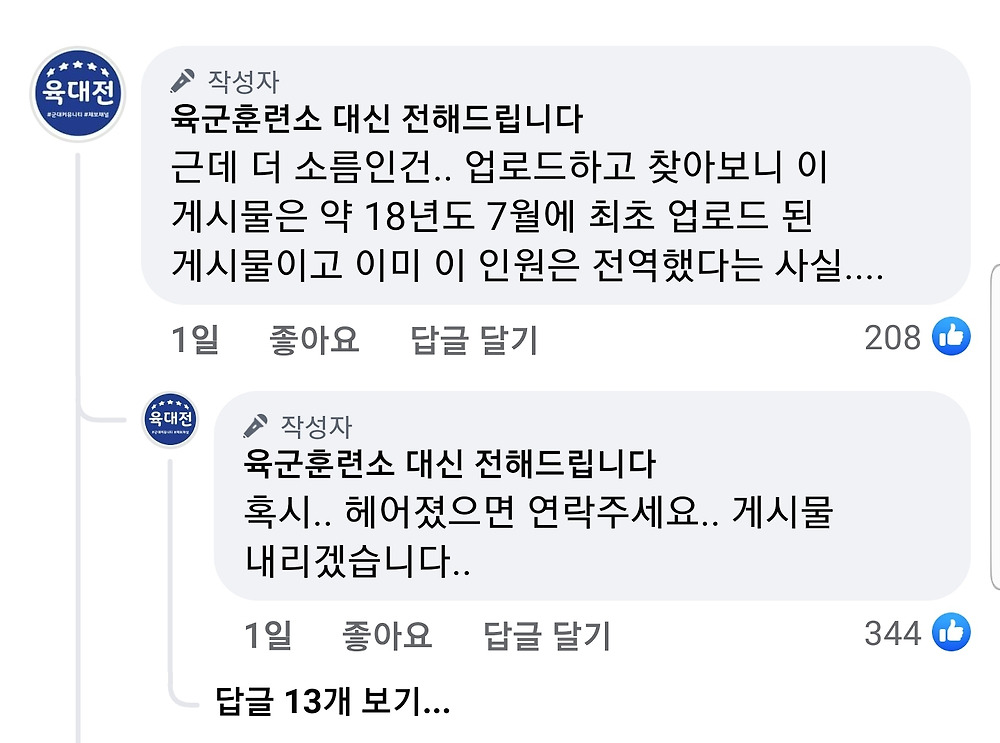Toggle 좋아요 on the reply comment
1000x743 pixels.
(387, 635)
